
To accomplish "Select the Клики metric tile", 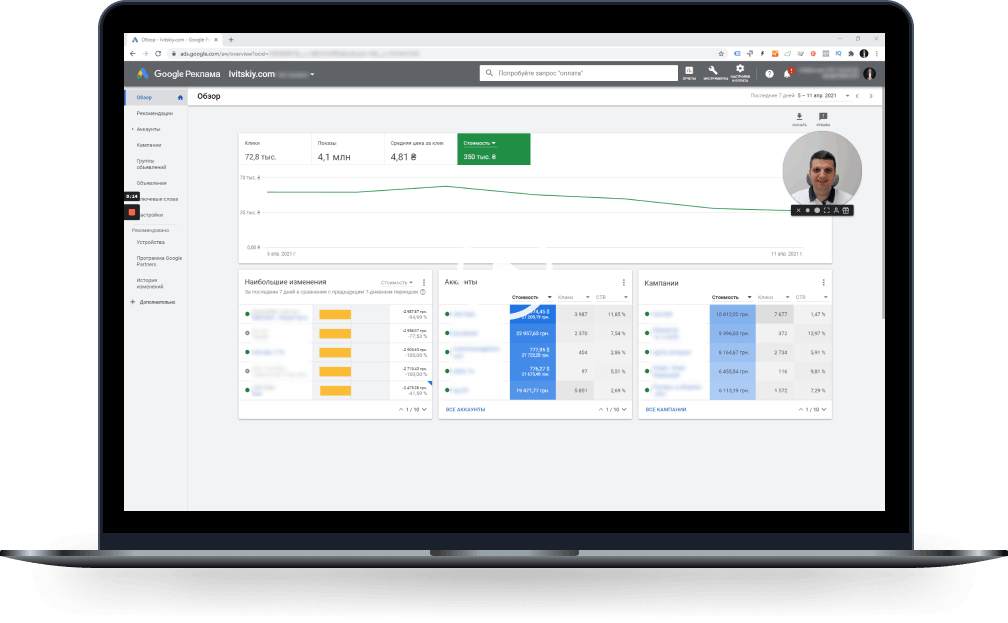I will click(273, 150).
